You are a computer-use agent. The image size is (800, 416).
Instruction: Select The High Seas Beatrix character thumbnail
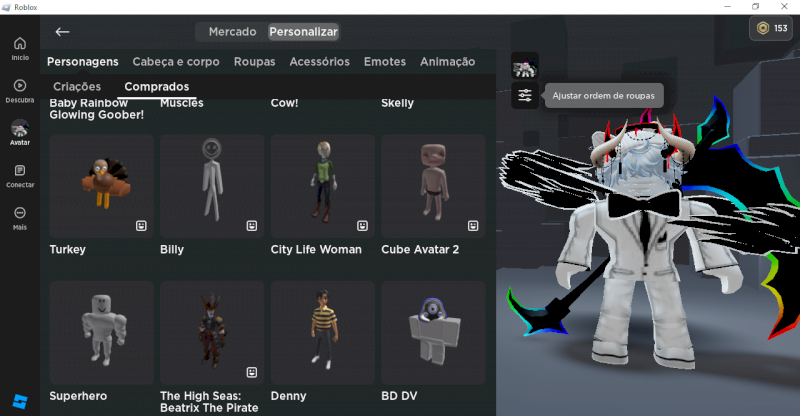coord(212,332)
